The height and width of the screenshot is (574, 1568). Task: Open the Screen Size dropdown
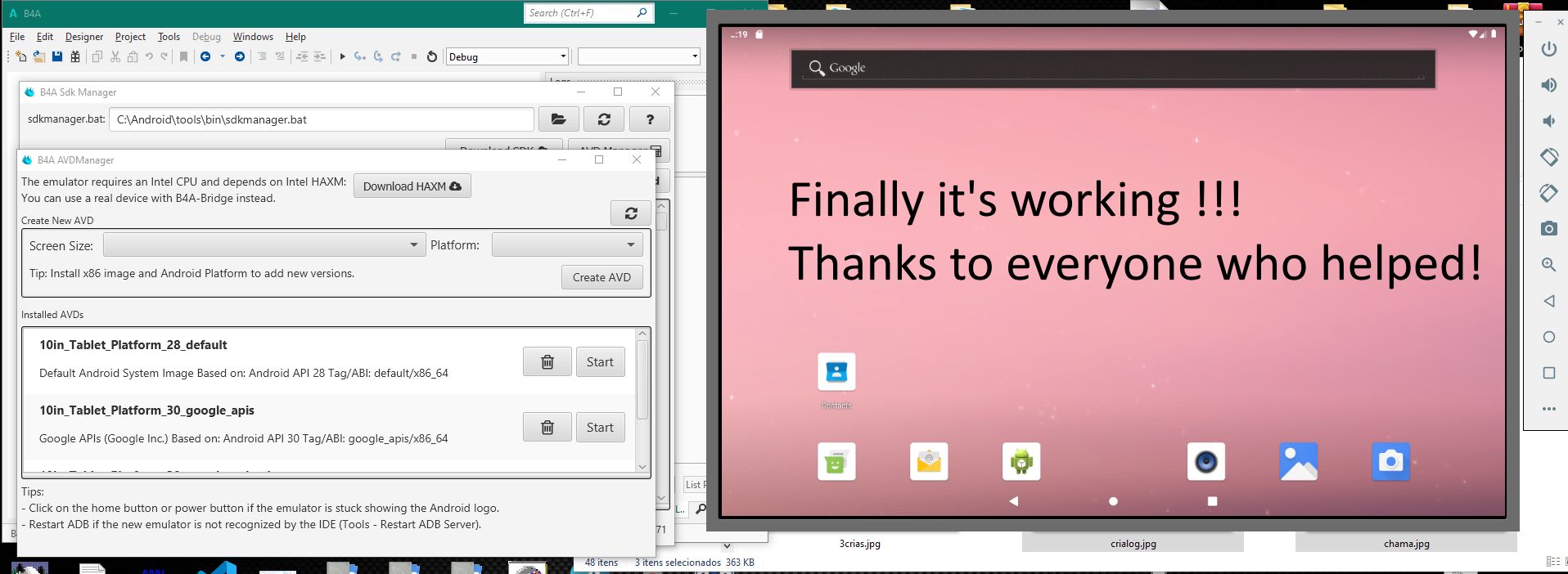click(x=264, y=244)
